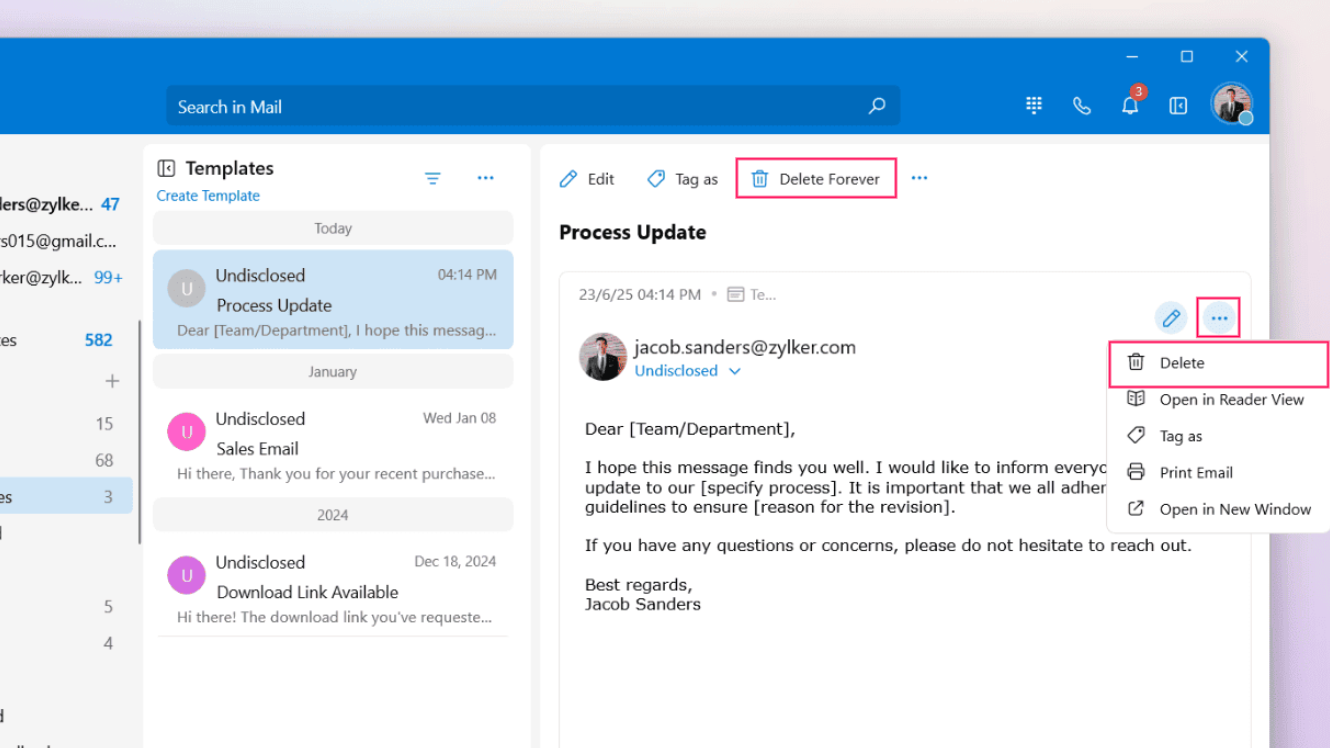Open toolbar more options beside Delete Forever
This screenshot has width=1330, height=748.
click(920, 178)
